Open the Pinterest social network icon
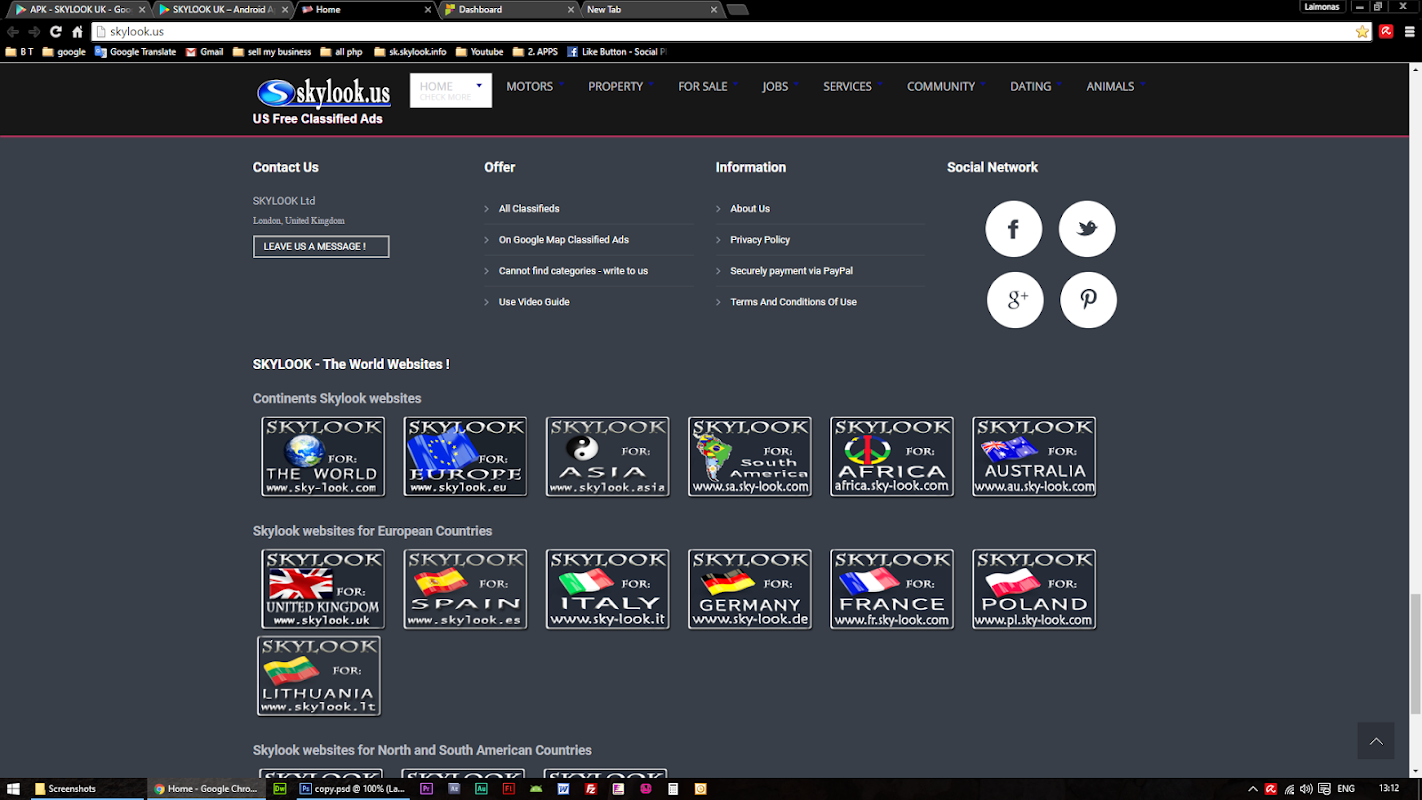Screen dimensions: 1422x800 1088,300
